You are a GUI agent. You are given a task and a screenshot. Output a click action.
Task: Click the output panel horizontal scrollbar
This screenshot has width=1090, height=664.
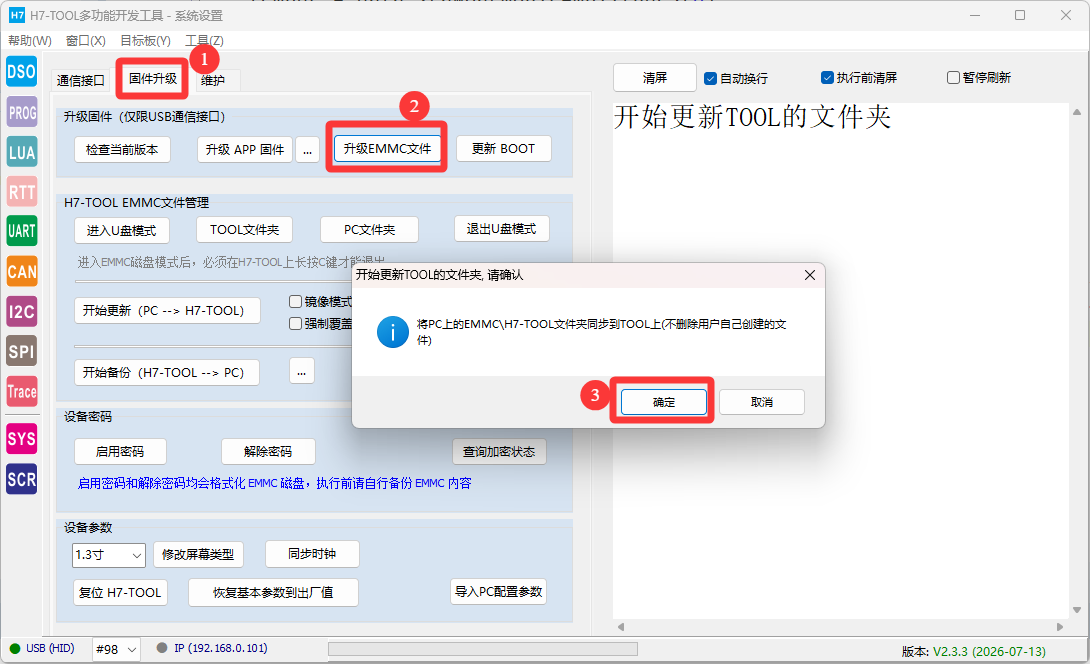click(840, 627)
